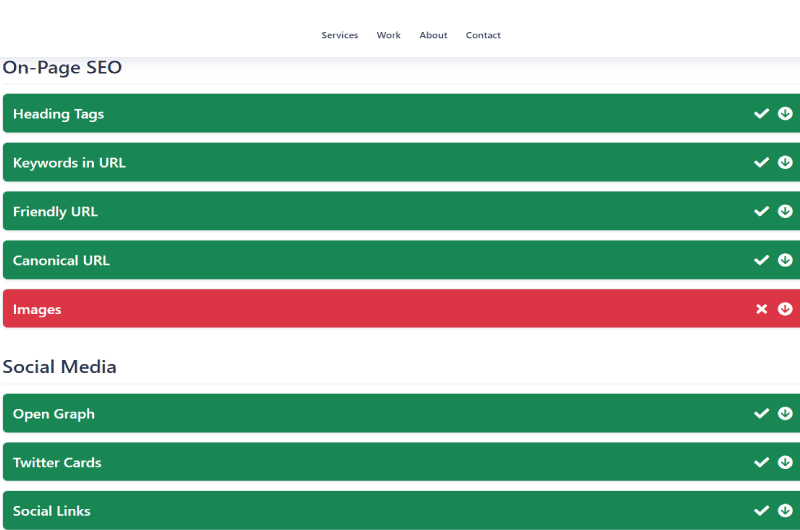Click the checkmark icon on Keywords in URL
Screen dimensions: 800x530
click(x=761, y=162)
